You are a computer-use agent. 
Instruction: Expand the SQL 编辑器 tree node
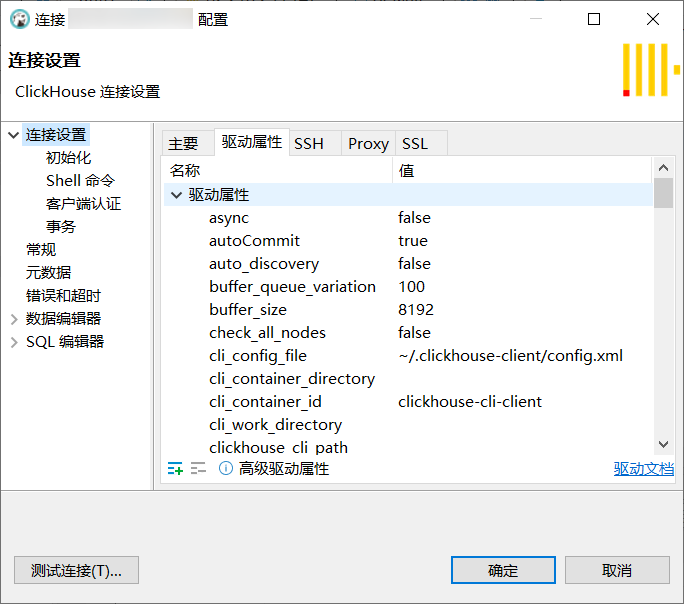click(x=13, y=342)
